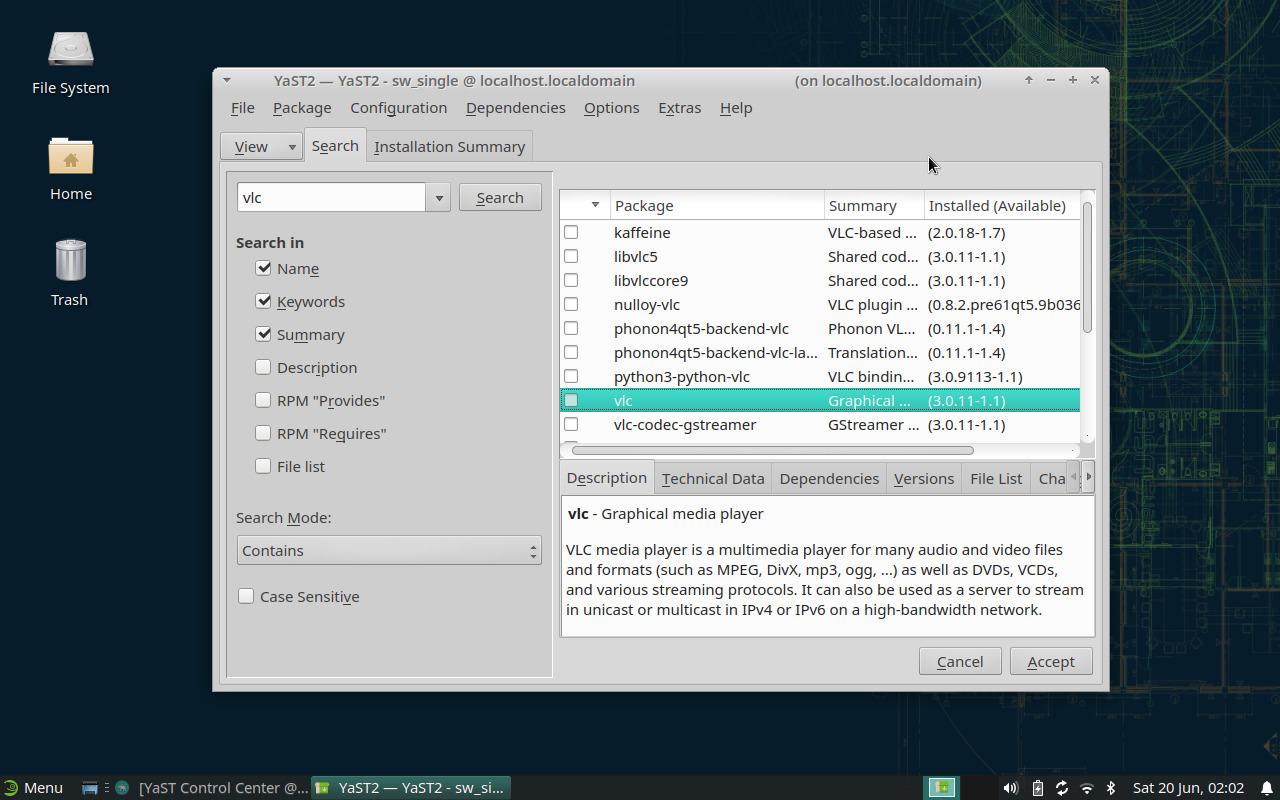Click the updates sync icon in the tray
This screenshot has width=1280, height=800.
pyautogui.click(x=1061, y=787)
